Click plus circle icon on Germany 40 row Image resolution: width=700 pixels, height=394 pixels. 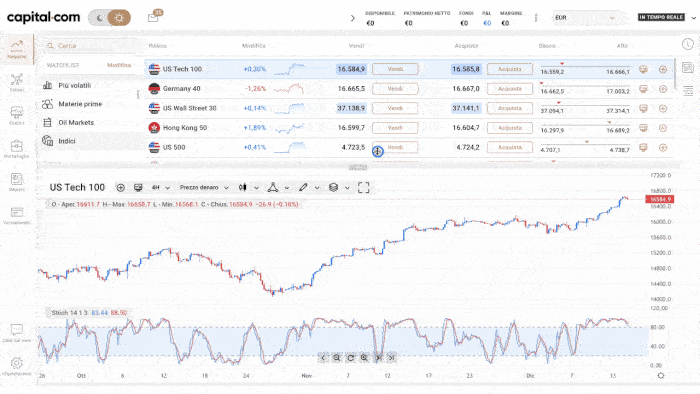tap(663, 89)
